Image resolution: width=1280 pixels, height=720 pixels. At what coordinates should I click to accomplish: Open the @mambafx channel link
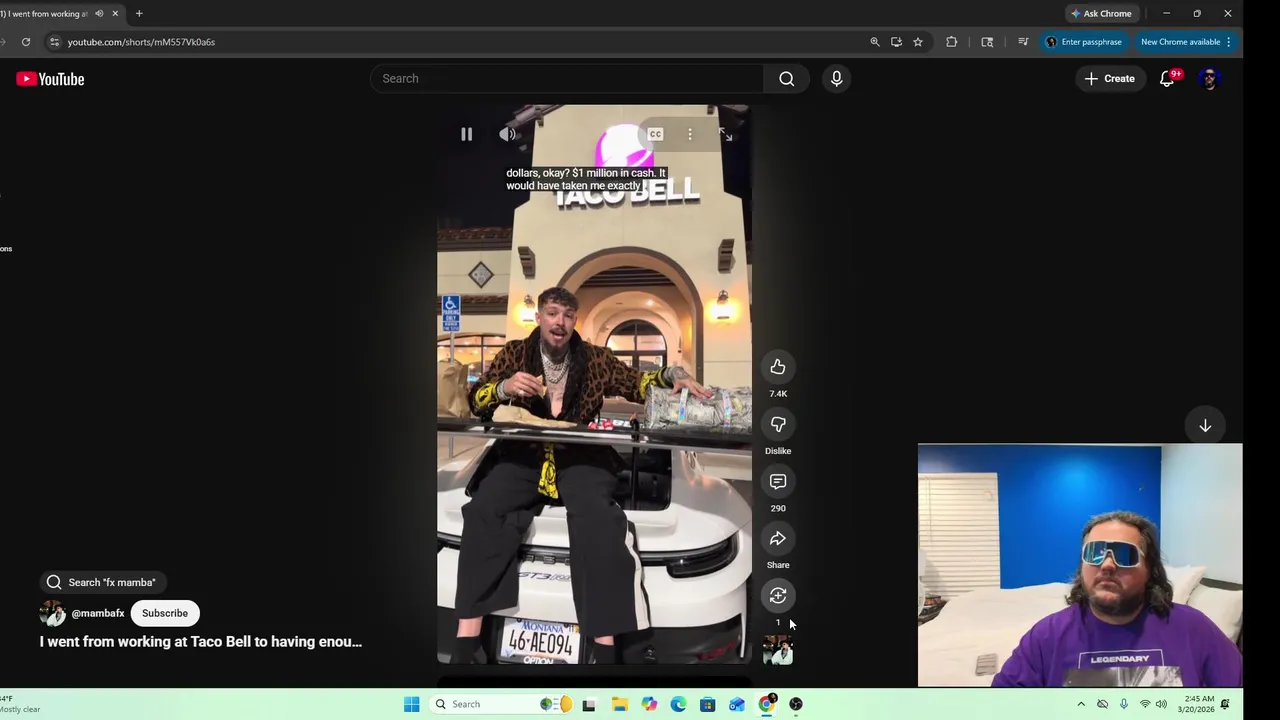(98, 613)
